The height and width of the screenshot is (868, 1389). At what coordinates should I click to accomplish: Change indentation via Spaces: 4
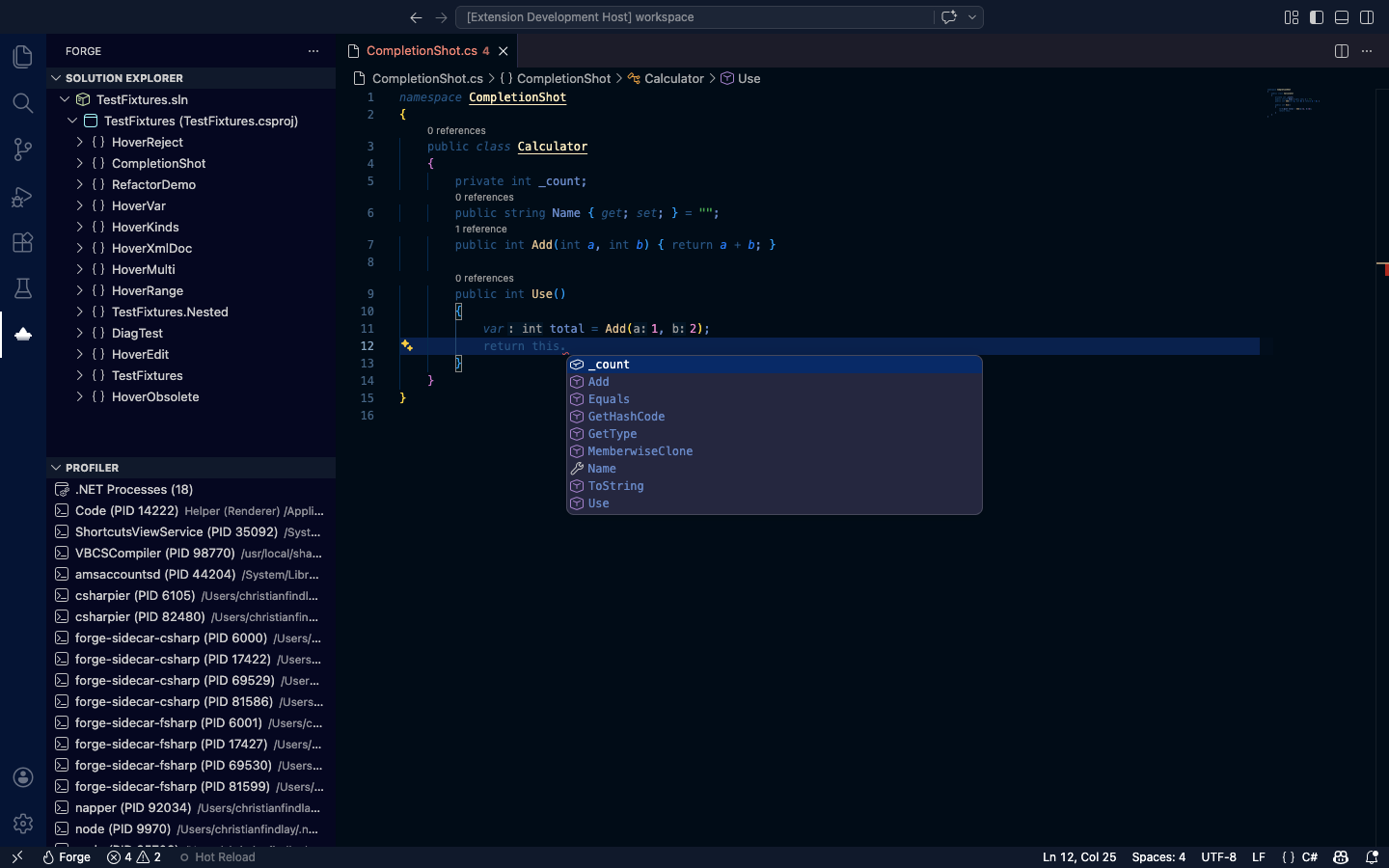coord(1158,856)
